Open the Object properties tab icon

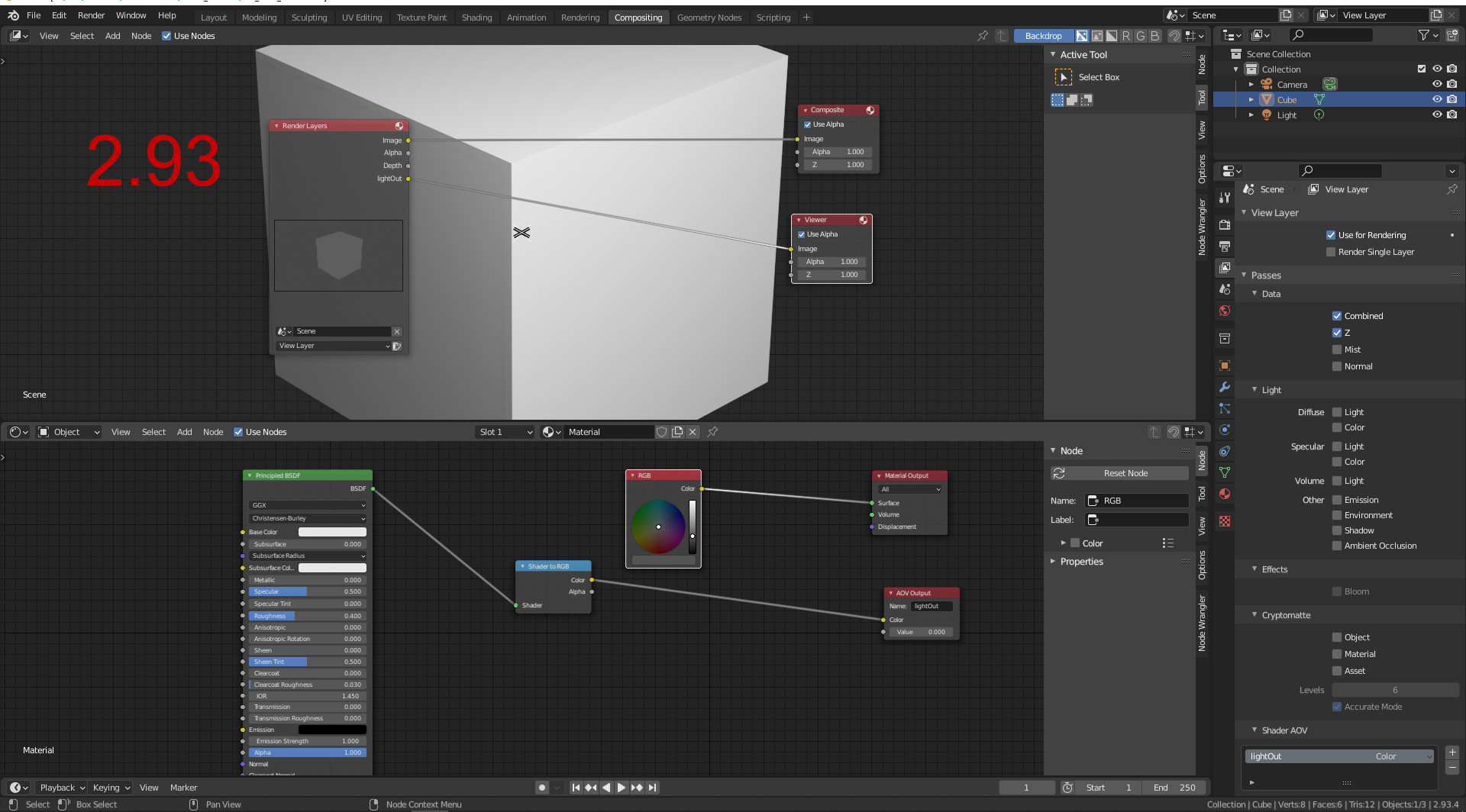[x=1225, y=366]
